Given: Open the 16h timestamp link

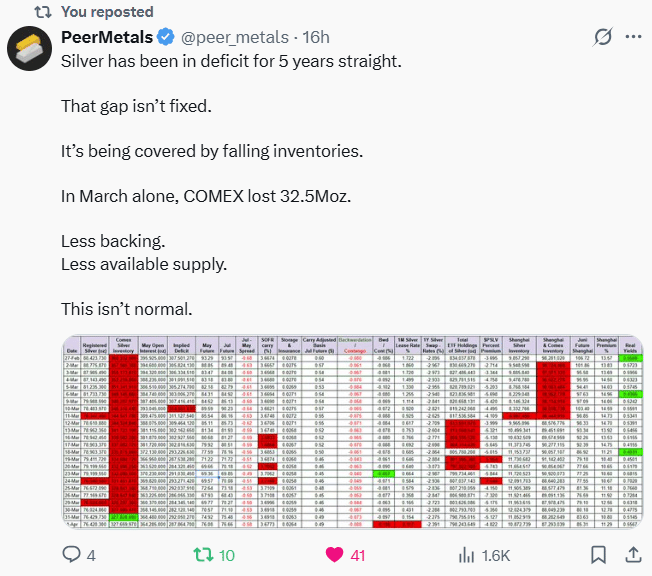Looking at the screenshot, I should click(x=316, y=37).
